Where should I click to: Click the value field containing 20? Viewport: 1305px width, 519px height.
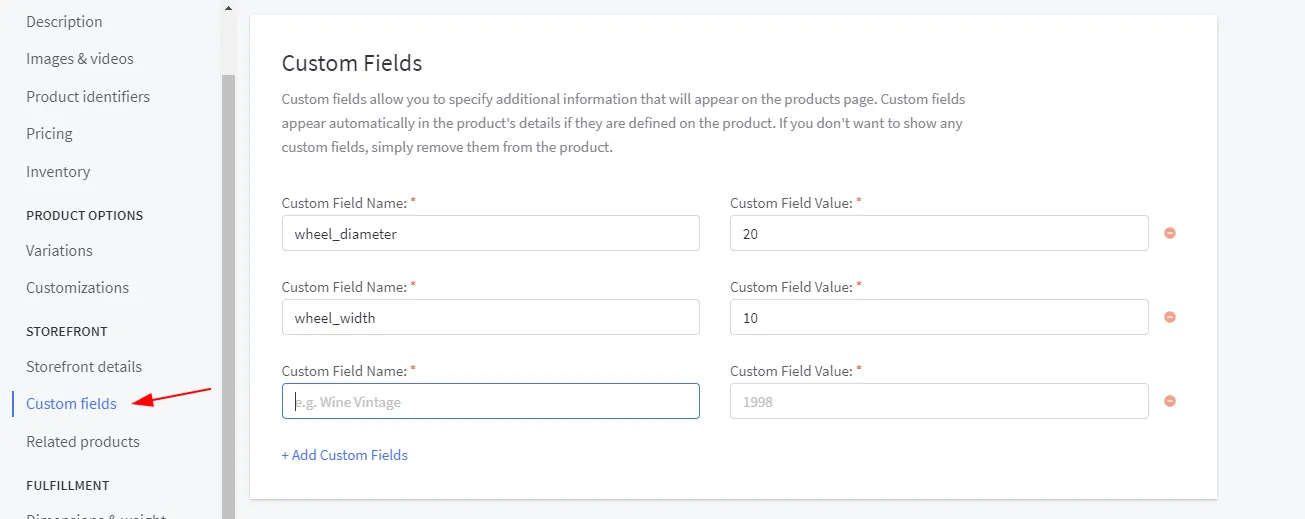coord(938,234)
